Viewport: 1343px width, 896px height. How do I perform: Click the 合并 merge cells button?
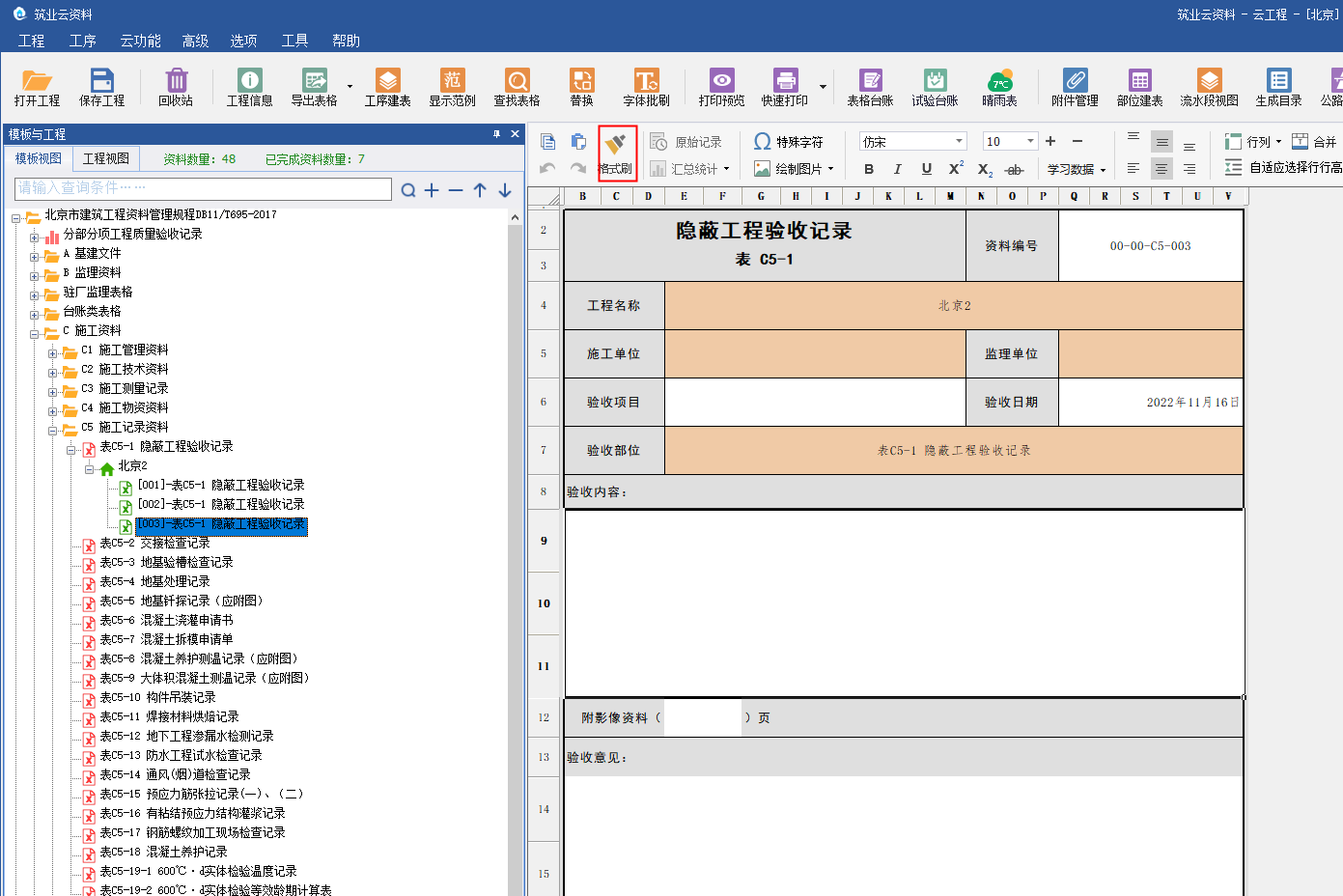click(x=1314, y=142)
